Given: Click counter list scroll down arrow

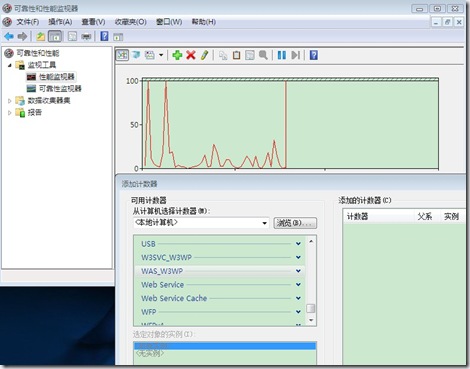Looking at the screenshot, I should 311,320.
